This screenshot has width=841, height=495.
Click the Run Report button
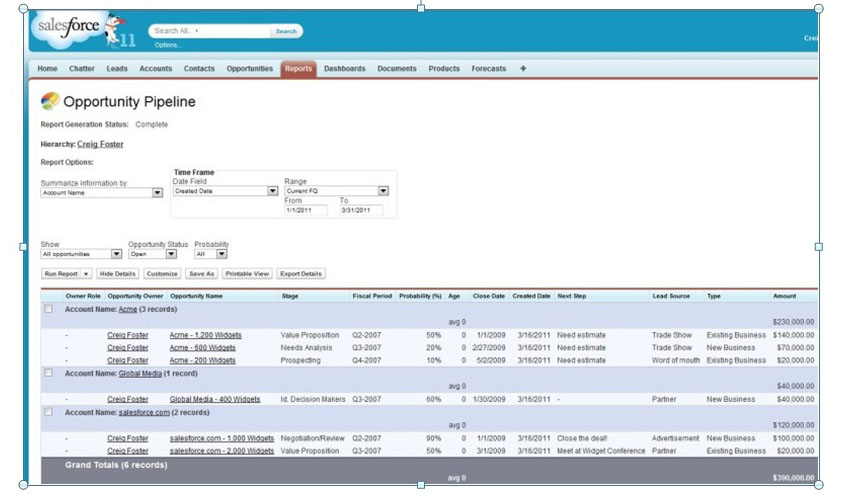pos(61,274)
